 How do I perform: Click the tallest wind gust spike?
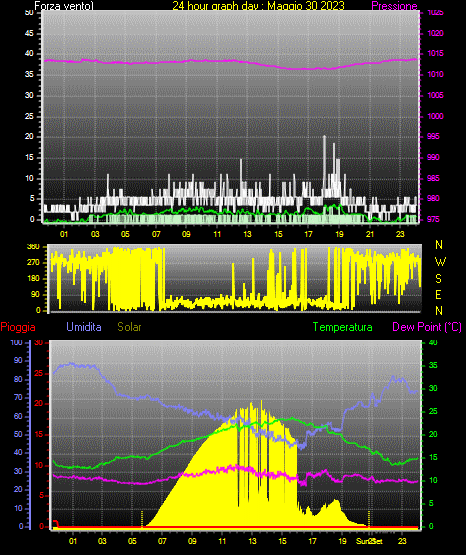[324, 163]
